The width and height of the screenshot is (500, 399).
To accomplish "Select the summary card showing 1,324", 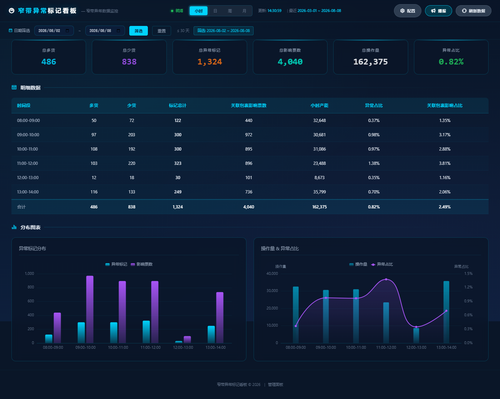I will pyautogui.click(x=210, y=57).
